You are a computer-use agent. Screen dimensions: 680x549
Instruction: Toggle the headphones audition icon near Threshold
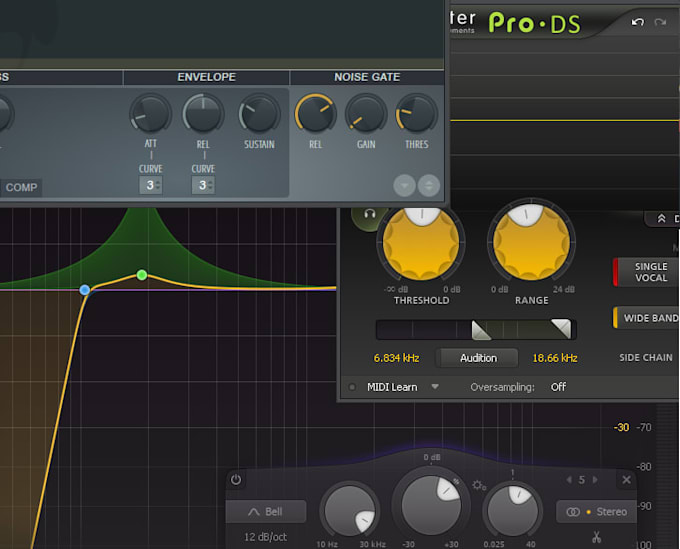369,214
